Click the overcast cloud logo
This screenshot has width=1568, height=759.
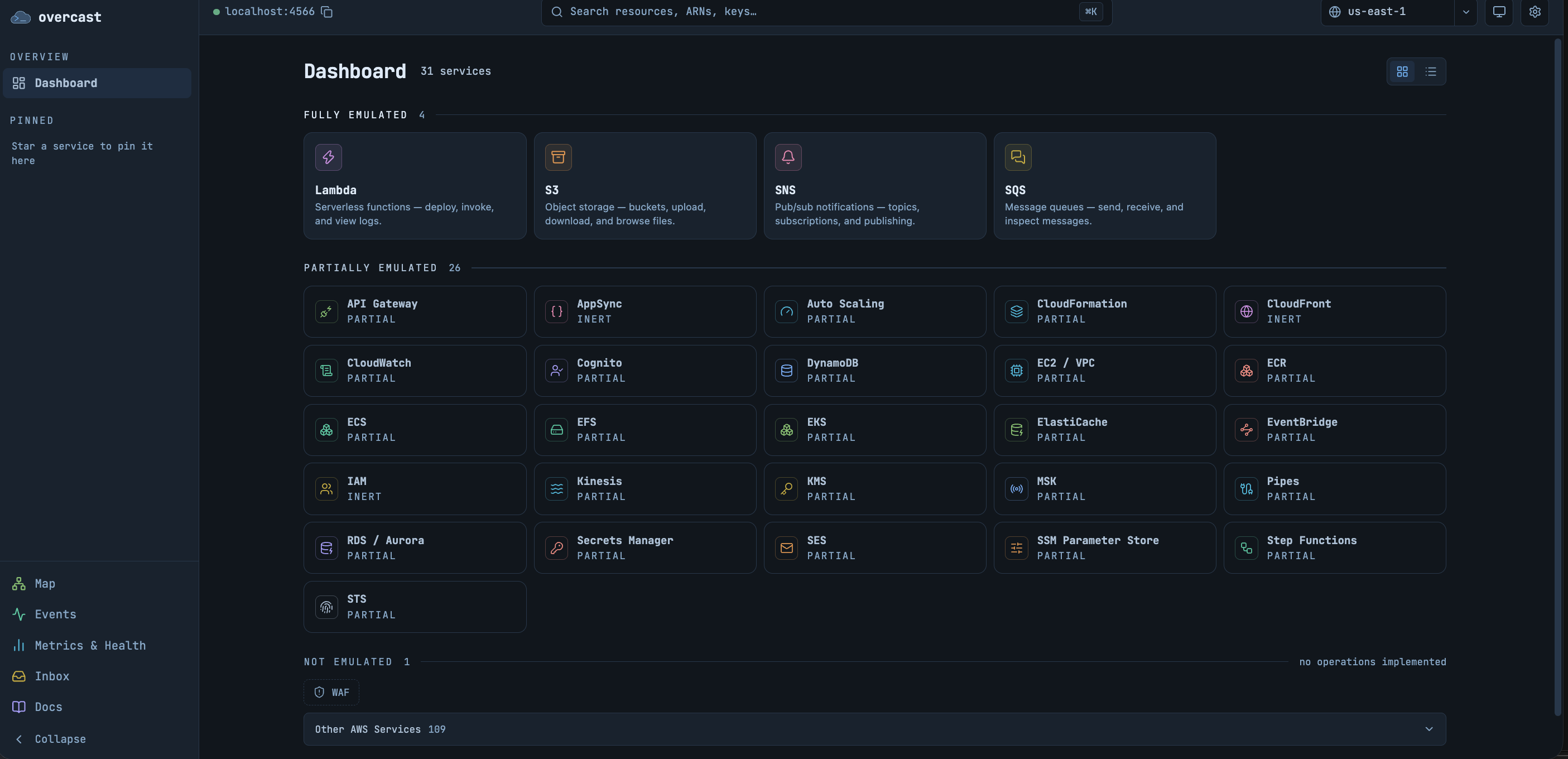point(21,17)
